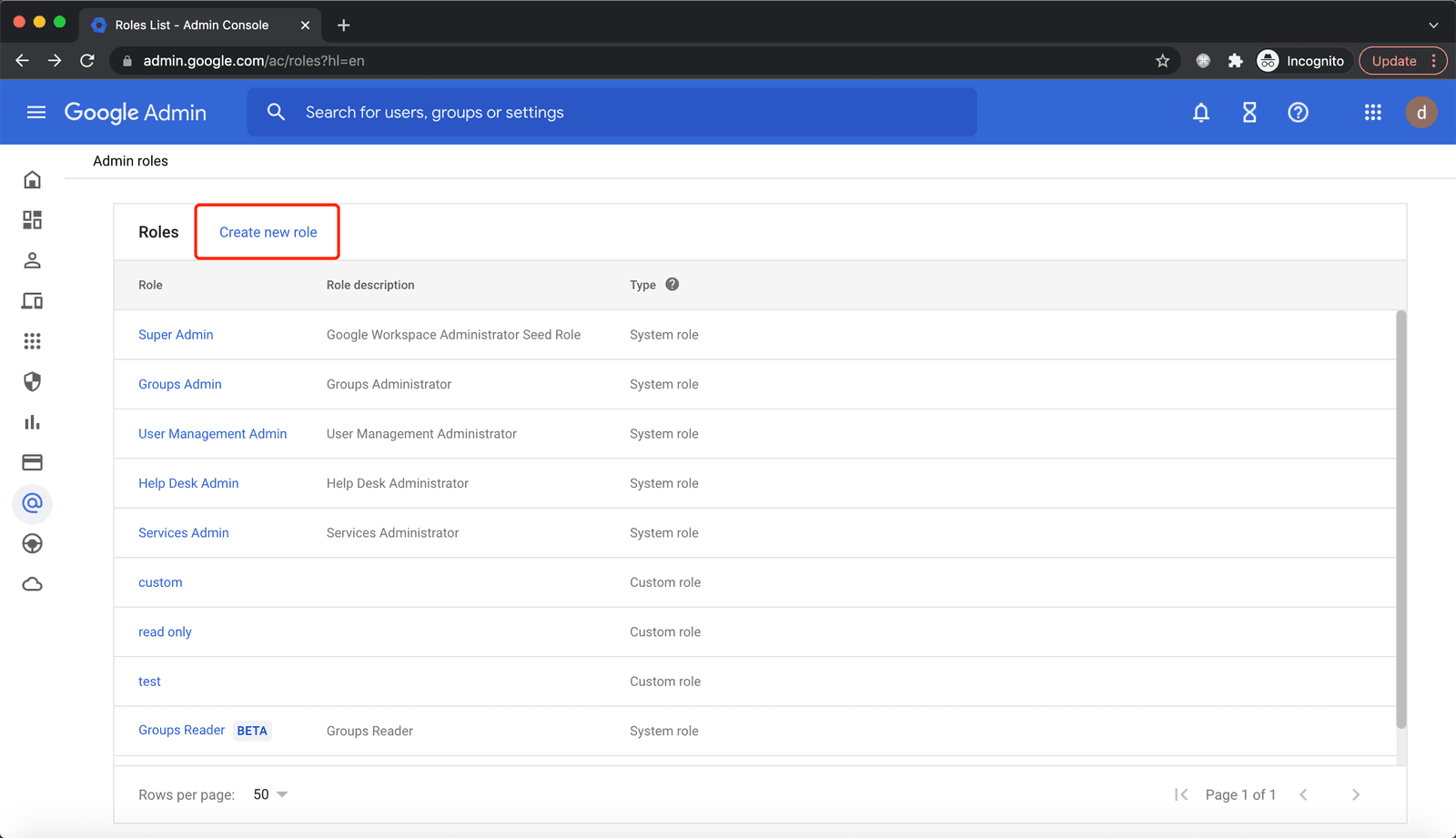Open the Help question mark icon
Viewport: 1456px width, 838px height.
pyautogui.click(x=1298, y=112)
